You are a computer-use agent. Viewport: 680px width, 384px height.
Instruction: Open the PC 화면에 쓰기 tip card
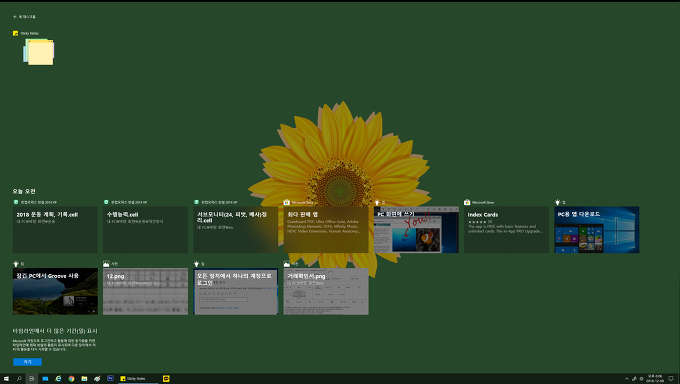coord(416,230)
